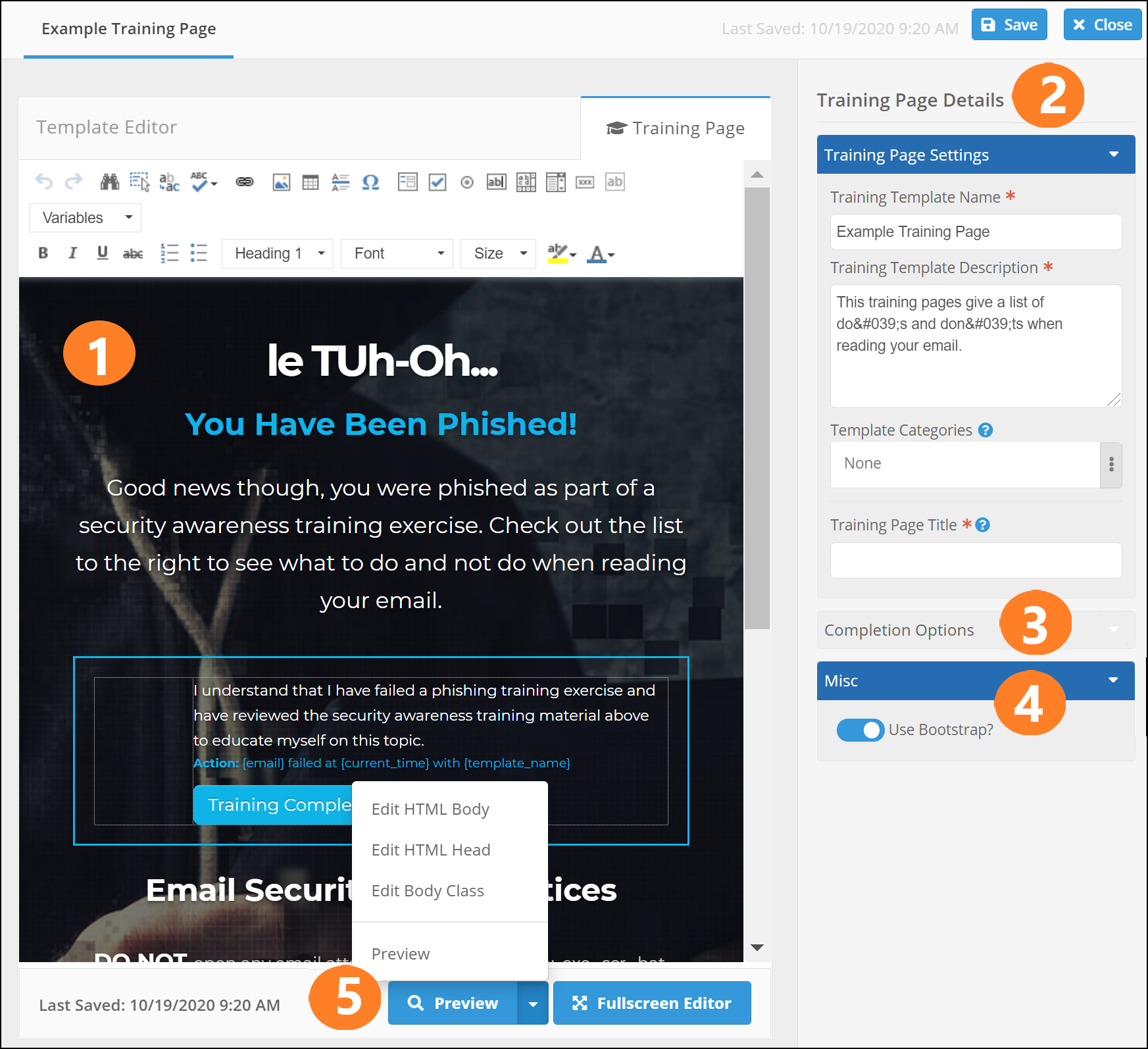Turn off the Use Bootstrap switch
1148x1049 pixels.
coord(860,730)
